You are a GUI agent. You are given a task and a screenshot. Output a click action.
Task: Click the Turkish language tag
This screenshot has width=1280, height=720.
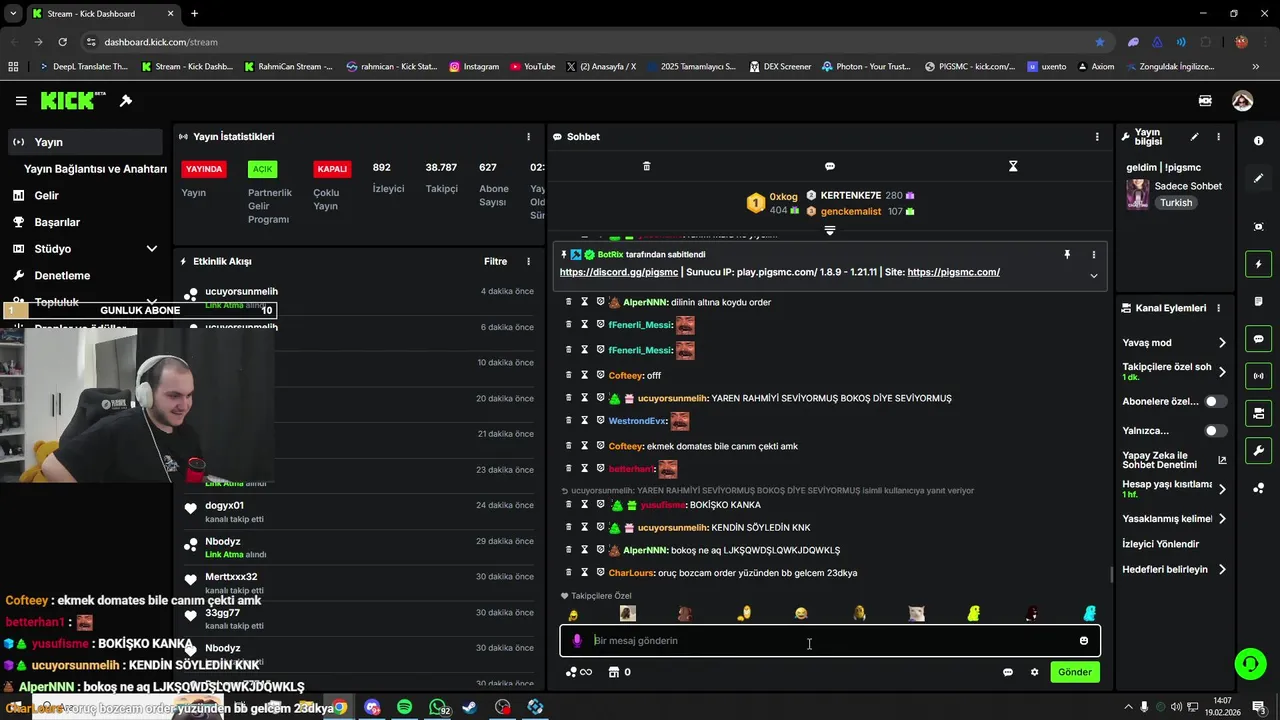tap(1176, 203)
